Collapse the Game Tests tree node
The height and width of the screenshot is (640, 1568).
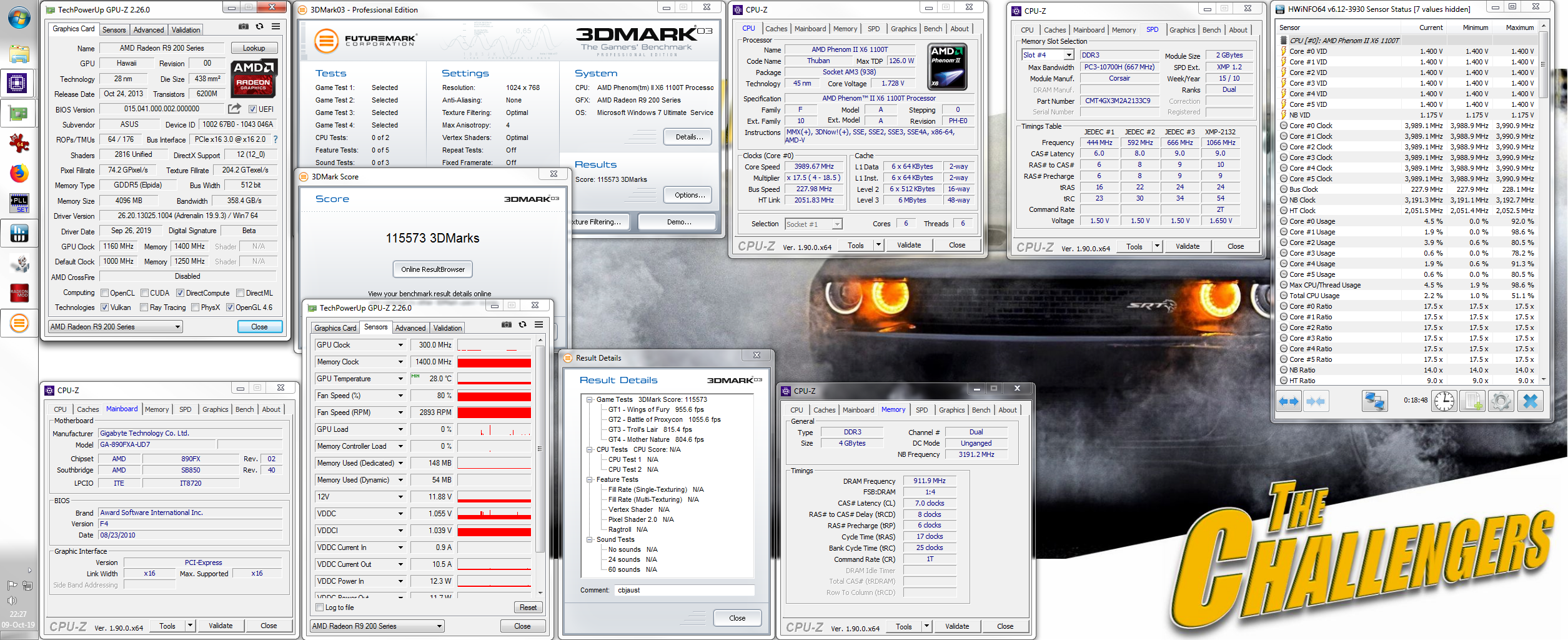click(x=589, y=399)
